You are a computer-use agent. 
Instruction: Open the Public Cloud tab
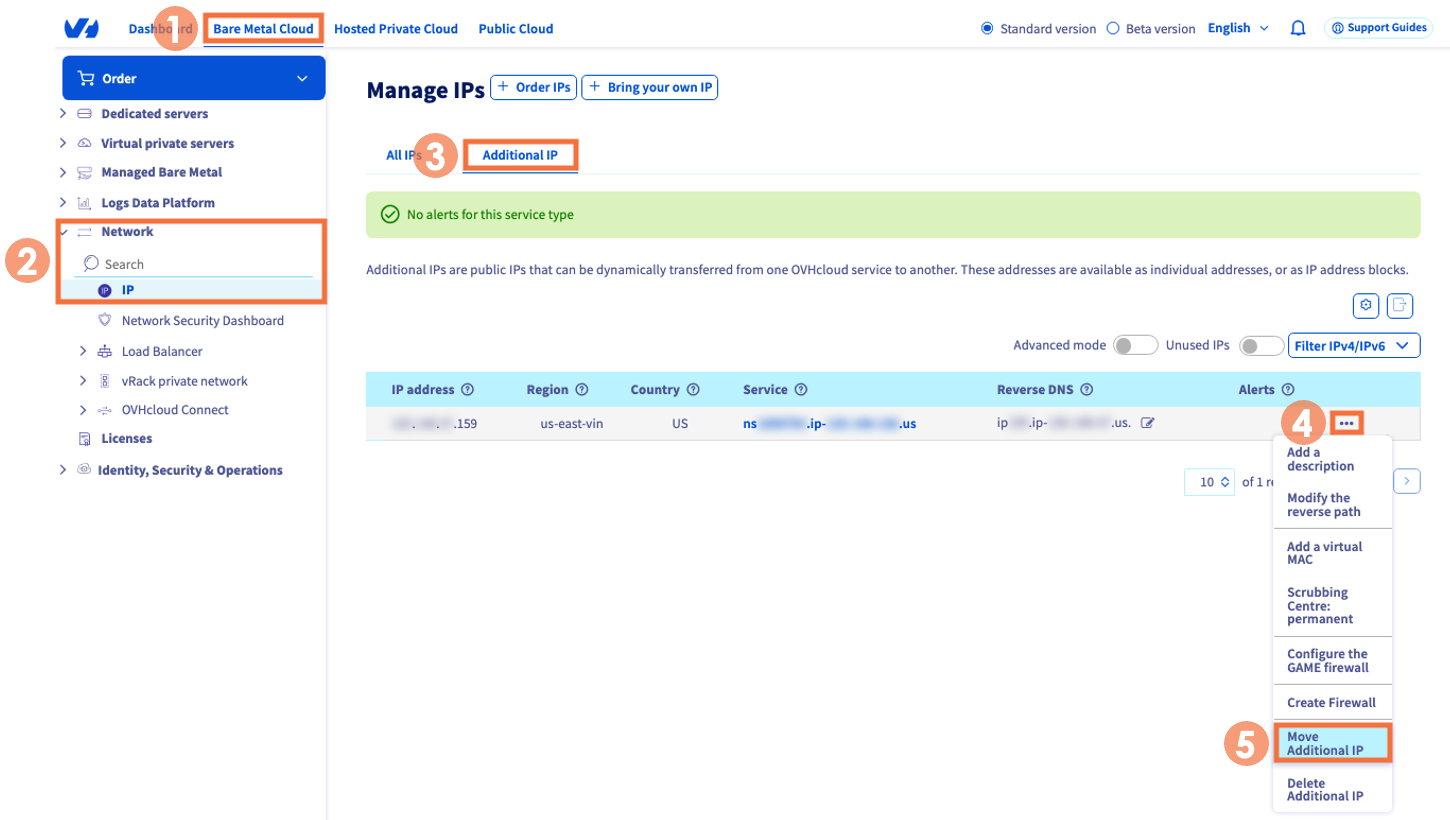tap(516, 29)
